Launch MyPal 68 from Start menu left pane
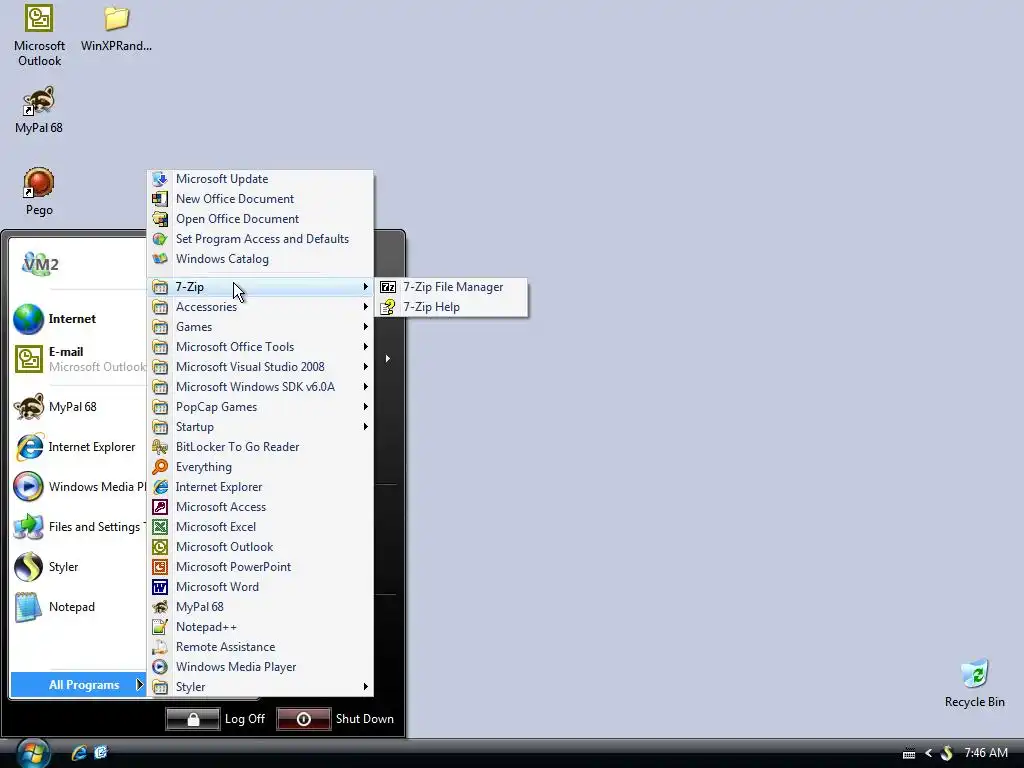This screenshot has height=768, width=1024. pyautogui.click(x=78, y=407)
